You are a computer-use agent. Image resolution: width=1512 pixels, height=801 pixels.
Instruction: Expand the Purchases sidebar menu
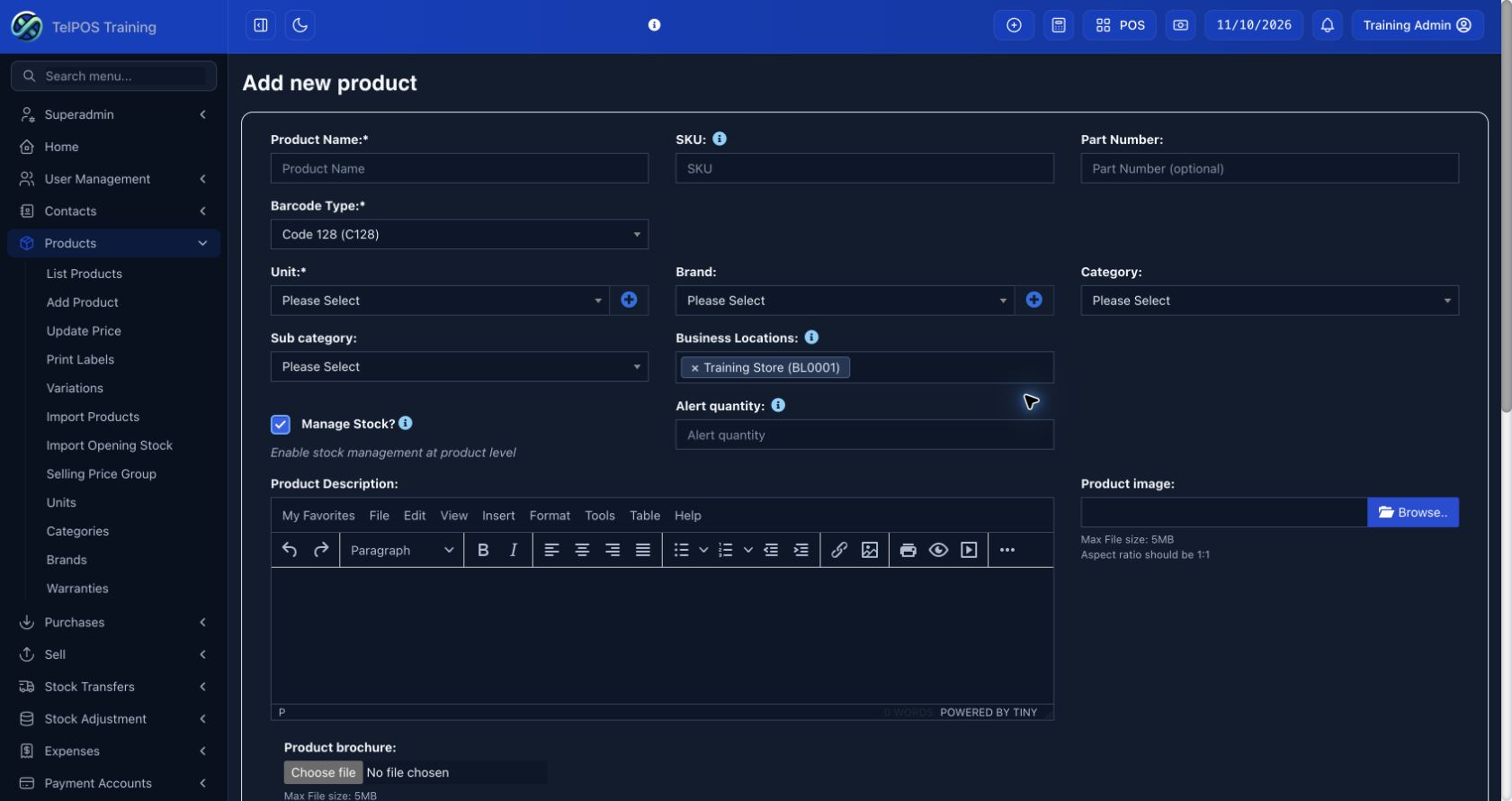113,622
